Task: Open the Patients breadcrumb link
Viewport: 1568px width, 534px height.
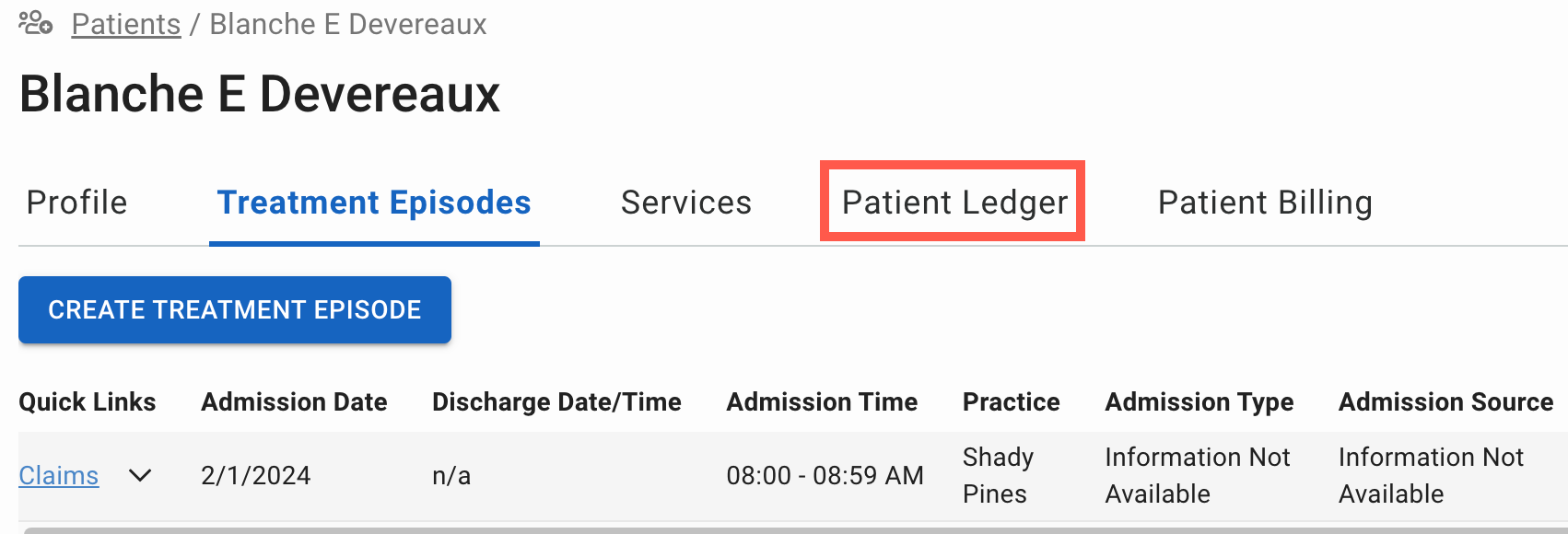Action: 125,24
